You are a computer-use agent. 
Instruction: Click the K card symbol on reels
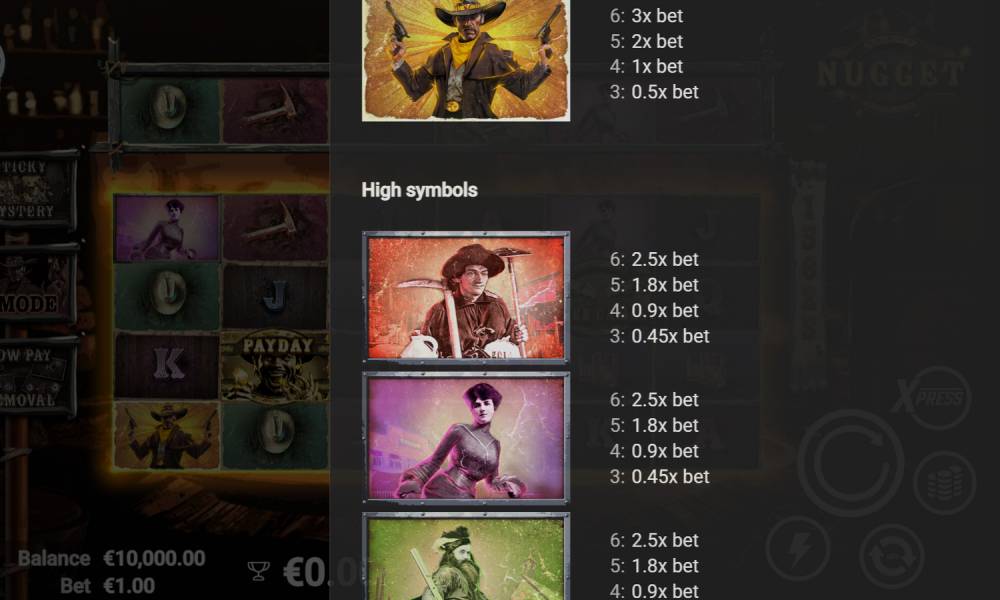167,365
